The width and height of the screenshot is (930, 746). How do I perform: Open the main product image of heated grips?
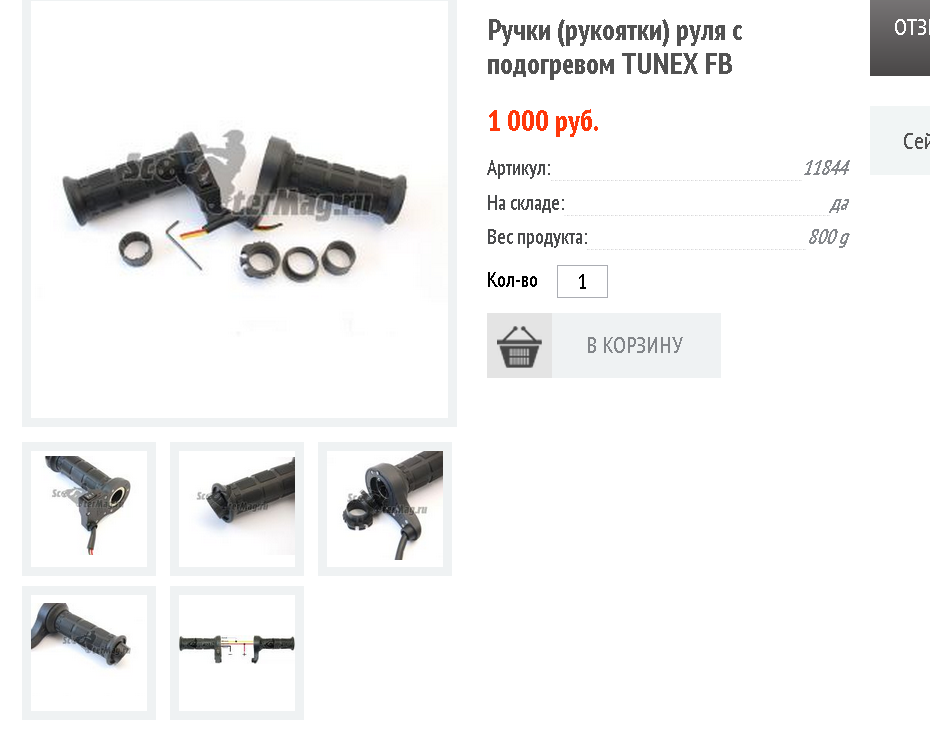240,210
